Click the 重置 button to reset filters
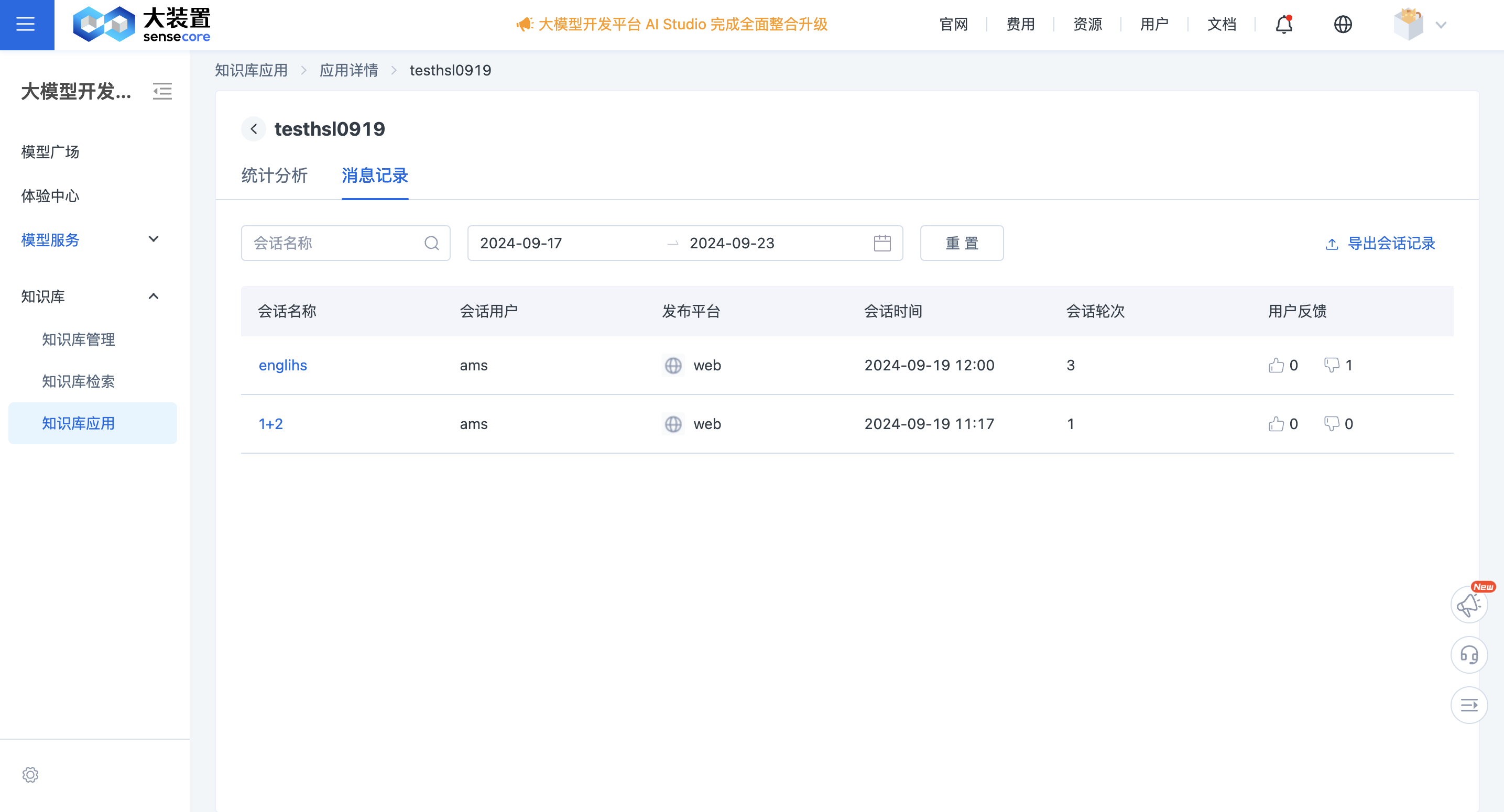This screenshot has width=1504, height=812. coord(961,243)
